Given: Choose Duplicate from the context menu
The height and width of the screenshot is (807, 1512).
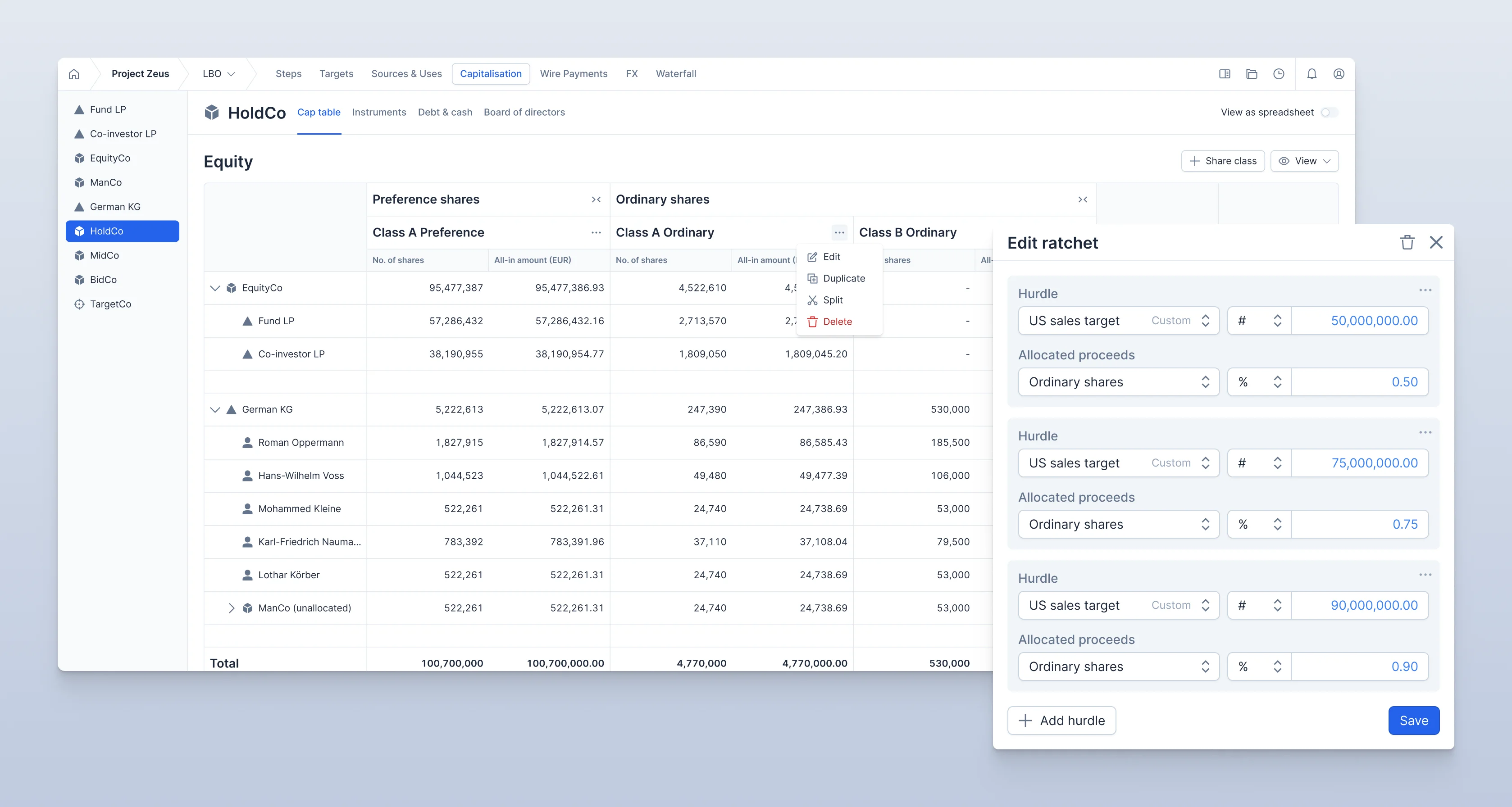Looking at the screenshot, I should [844, 278].
